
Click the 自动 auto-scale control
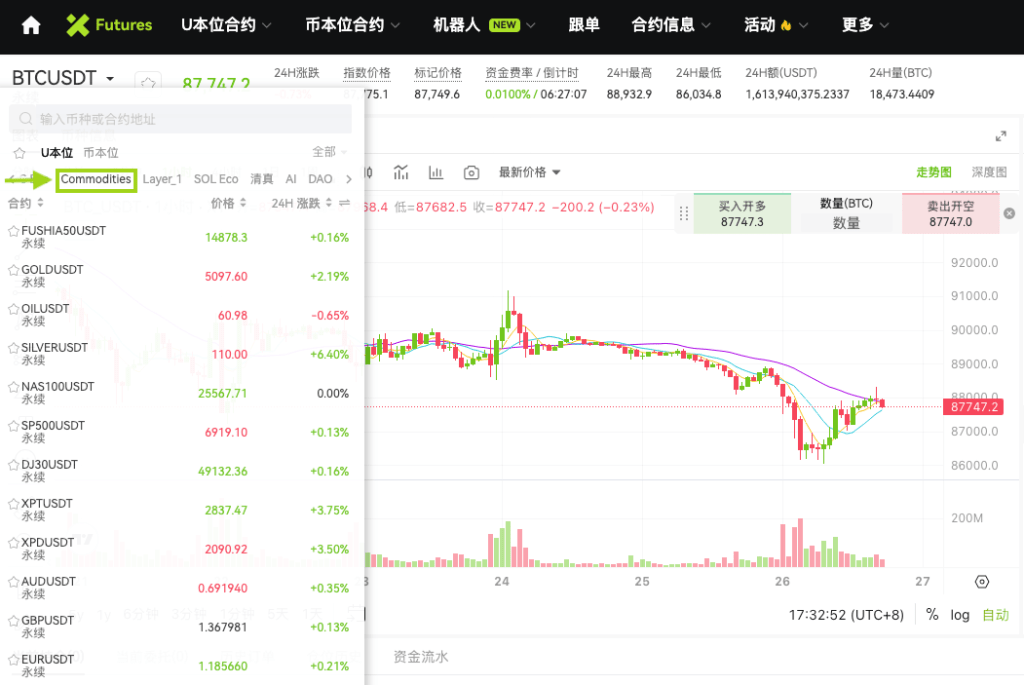coord(994,615)
